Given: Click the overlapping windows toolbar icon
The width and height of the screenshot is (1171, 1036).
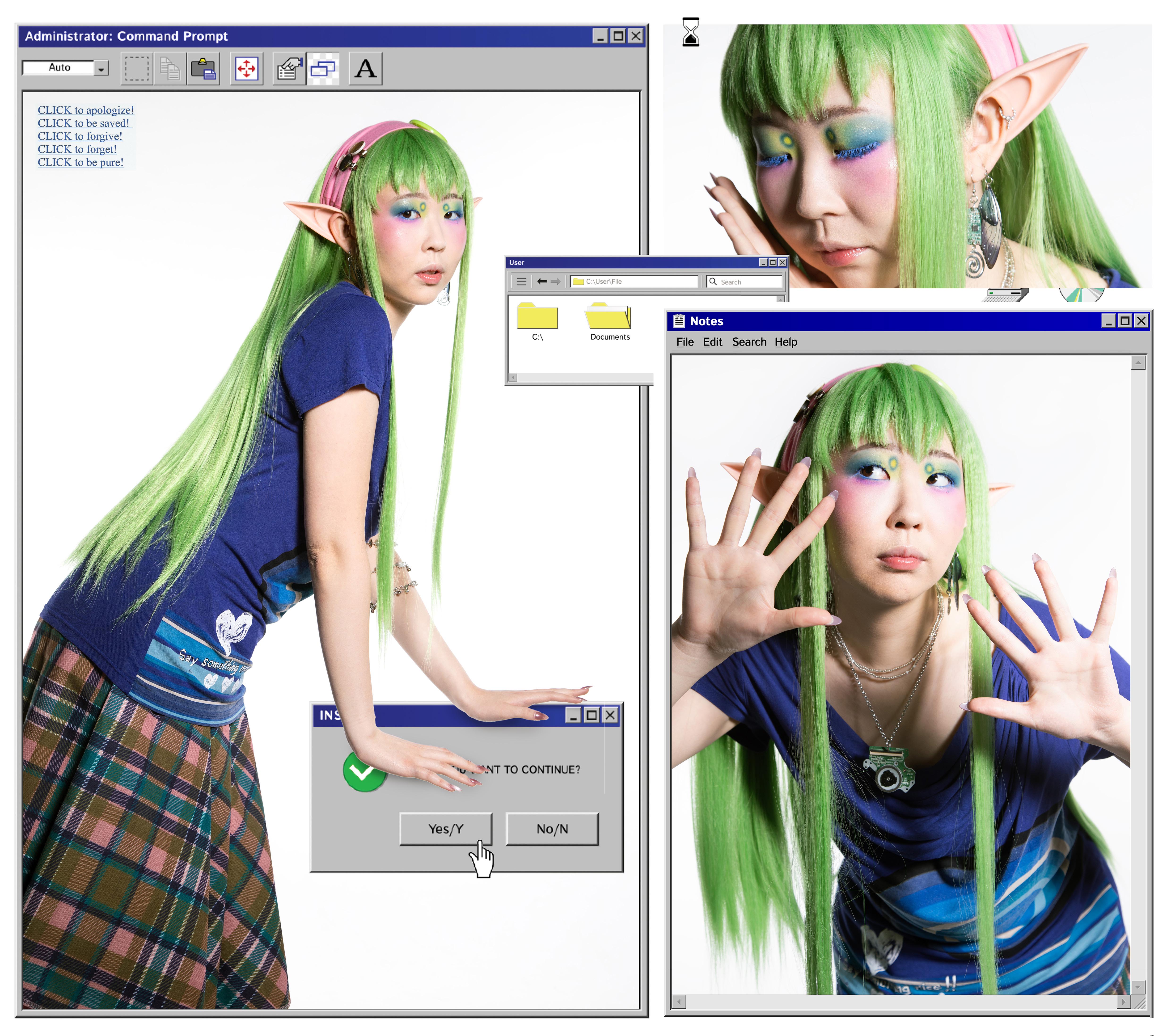Looking at the screenshot, I should tap(322, 69).
